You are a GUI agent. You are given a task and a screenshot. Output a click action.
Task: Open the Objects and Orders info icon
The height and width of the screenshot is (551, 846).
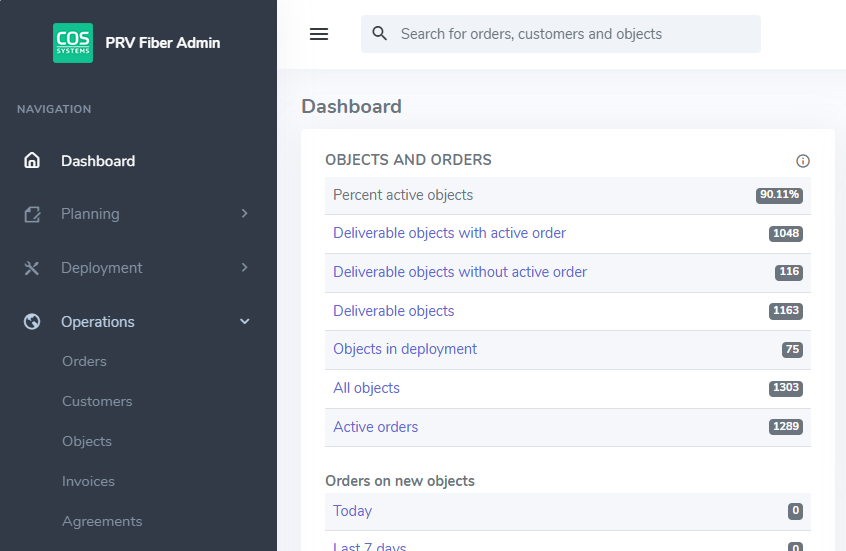click(x=803, y=161)
